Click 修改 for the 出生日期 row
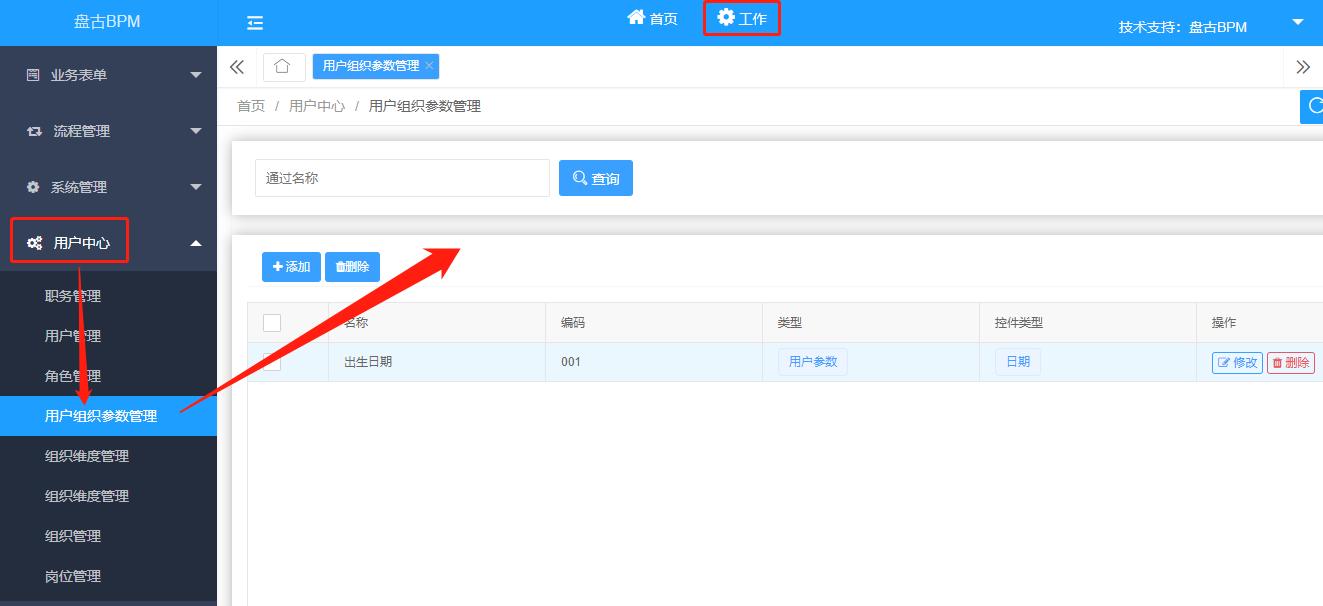 pyautogui.click(x=1237, y=363)
